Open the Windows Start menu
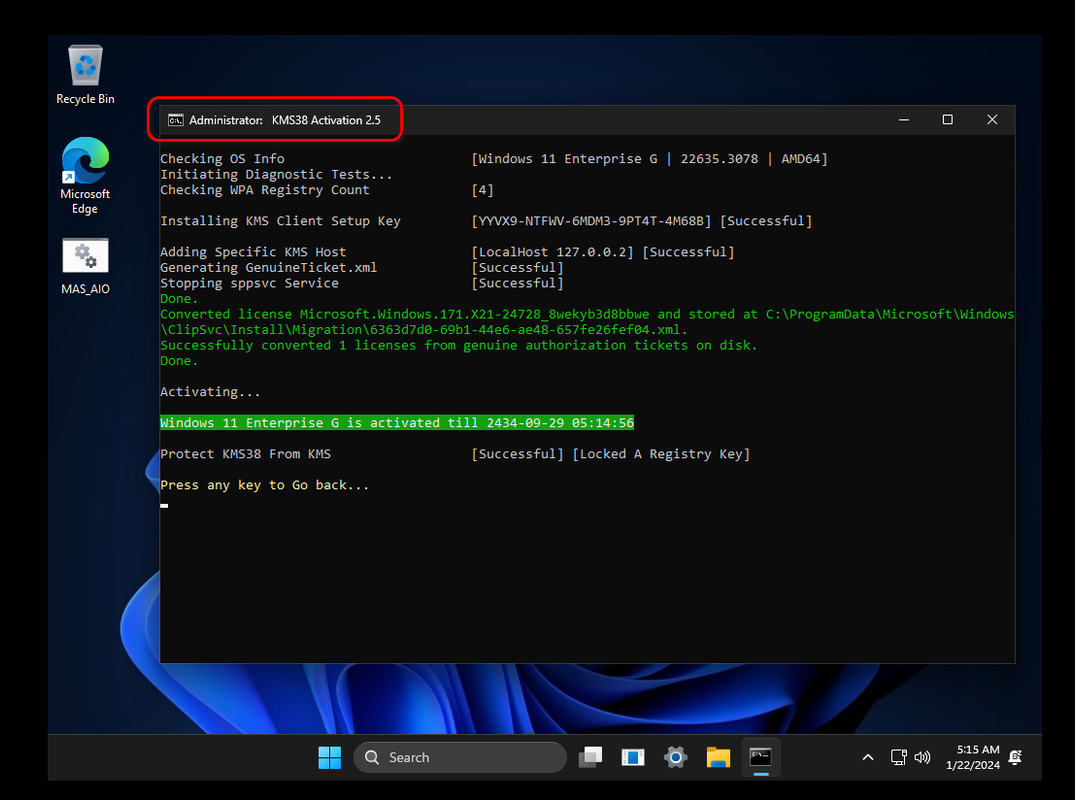The image size is (1075, 800). click(x=330, y=757)
